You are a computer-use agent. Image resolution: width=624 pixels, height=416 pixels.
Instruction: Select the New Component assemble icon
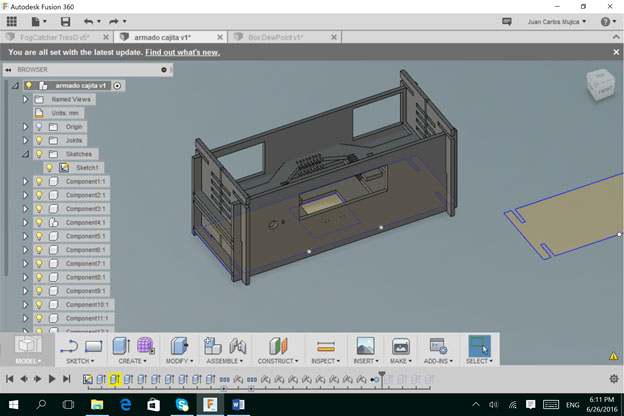(x=213, y=346)
